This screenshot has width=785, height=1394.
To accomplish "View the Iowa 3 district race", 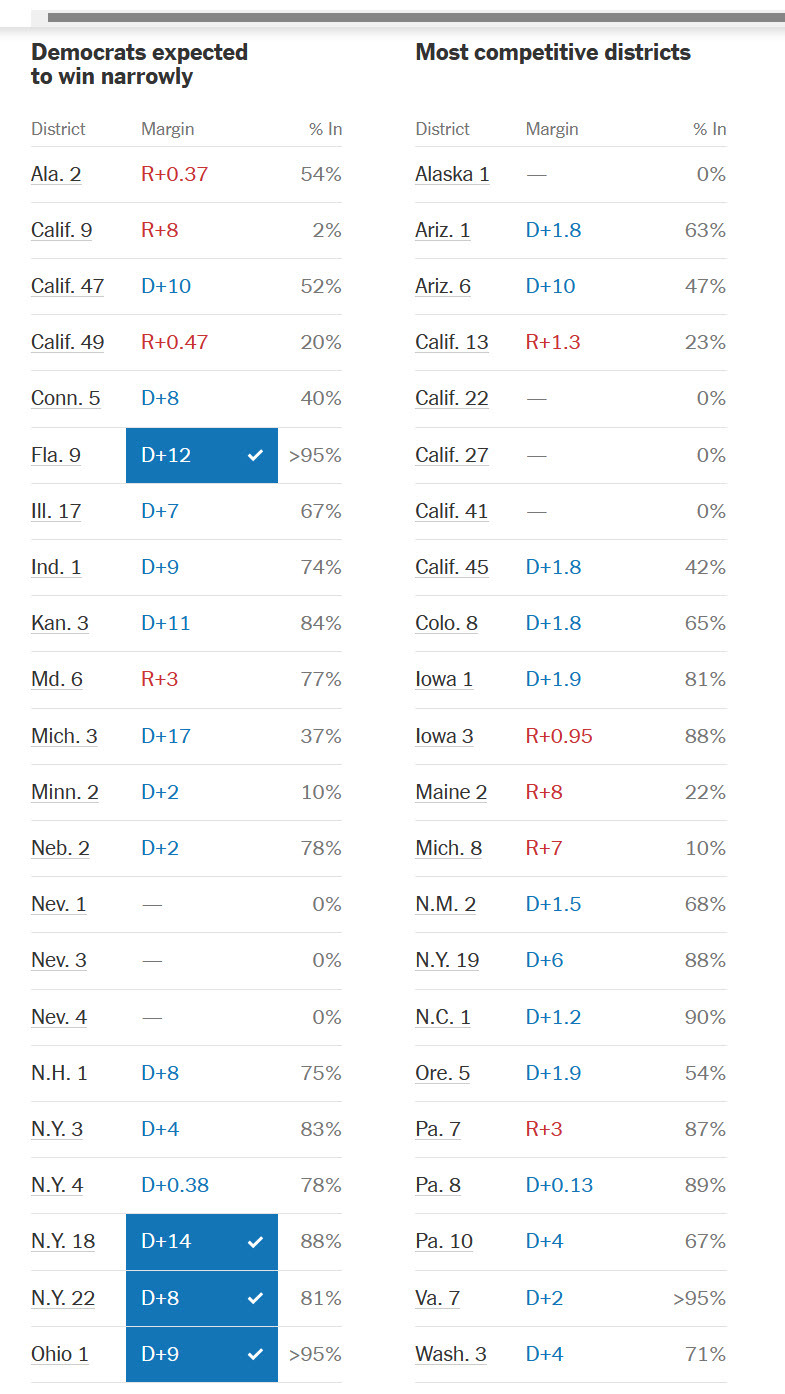I will coord(444,736).
